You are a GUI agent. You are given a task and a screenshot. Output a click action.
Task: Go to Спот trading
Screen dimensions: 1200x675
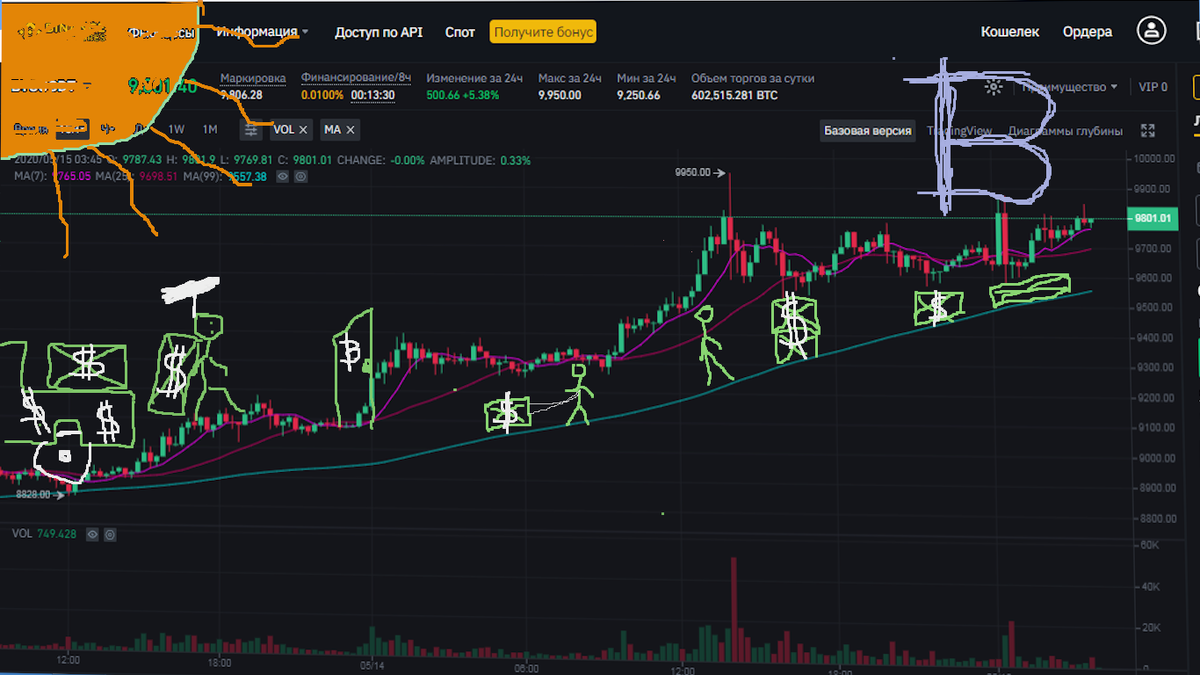tap(460, 32)
